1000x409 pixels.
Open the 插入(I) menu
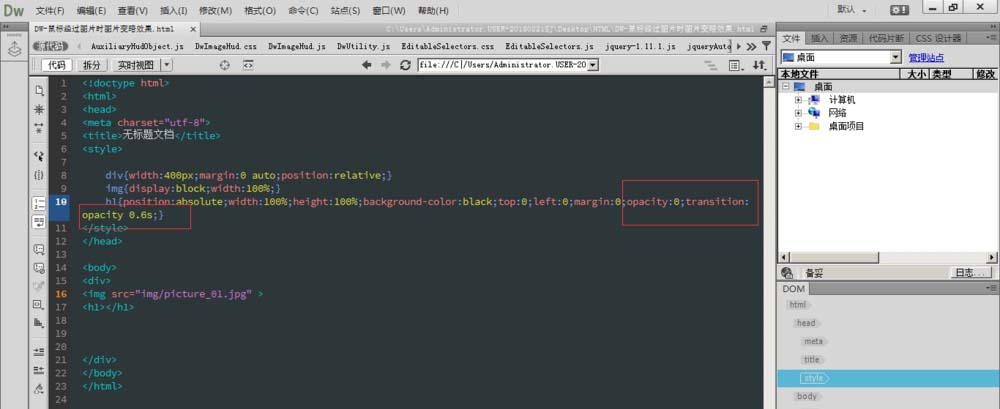pyautogui.click(x=173, y=10)
